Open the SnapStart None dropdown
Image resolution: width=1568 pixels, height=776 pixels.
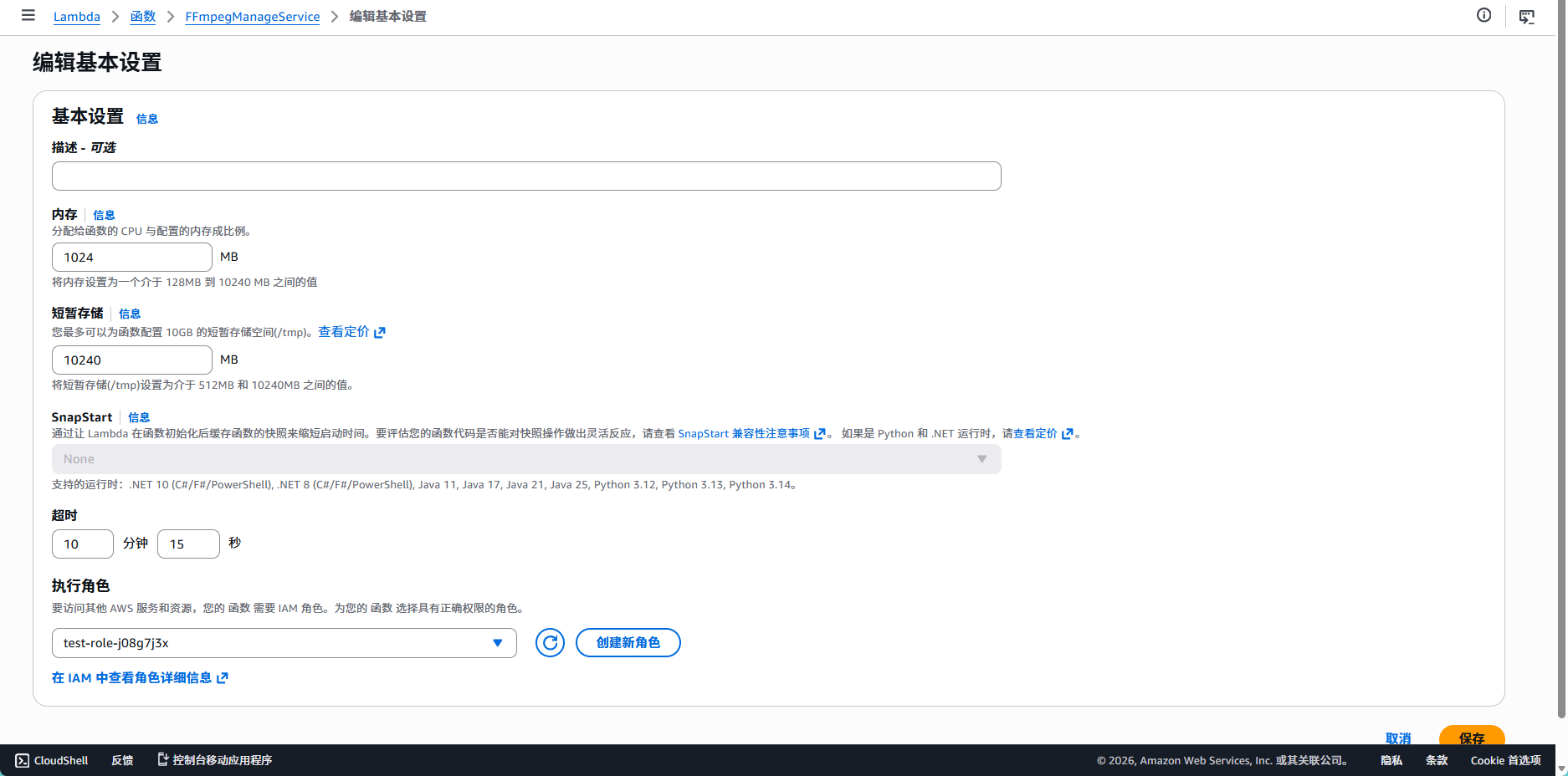[525, 459]
